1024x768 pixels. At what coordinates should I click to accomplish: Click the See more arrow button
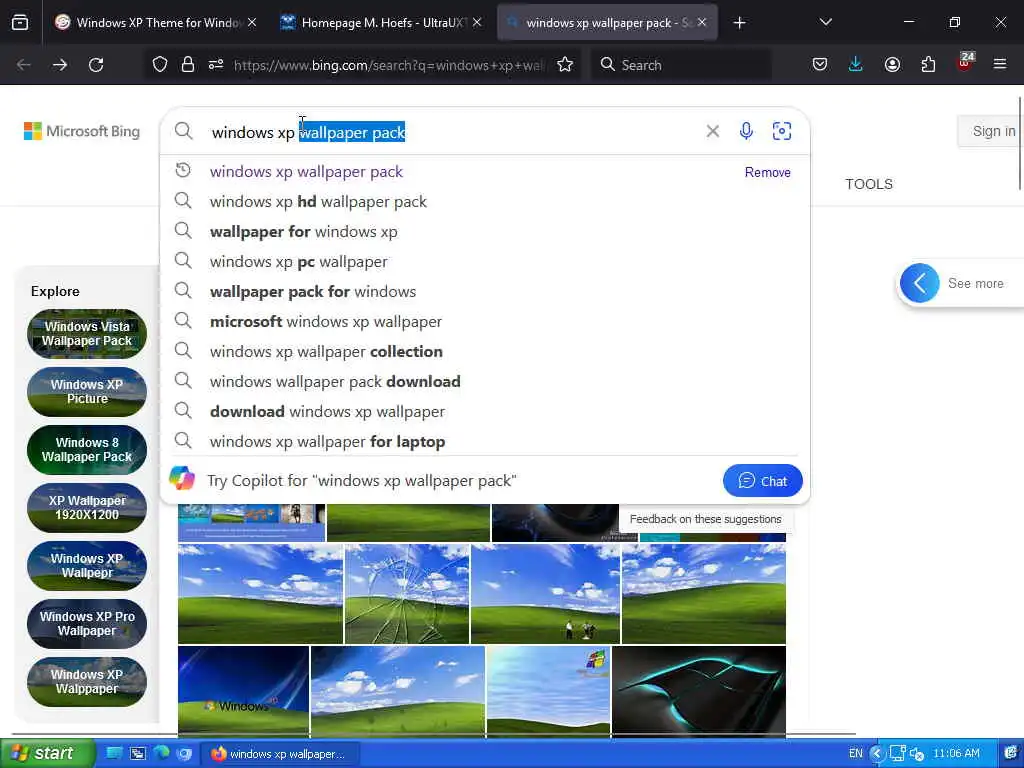(x=920, y=283)
